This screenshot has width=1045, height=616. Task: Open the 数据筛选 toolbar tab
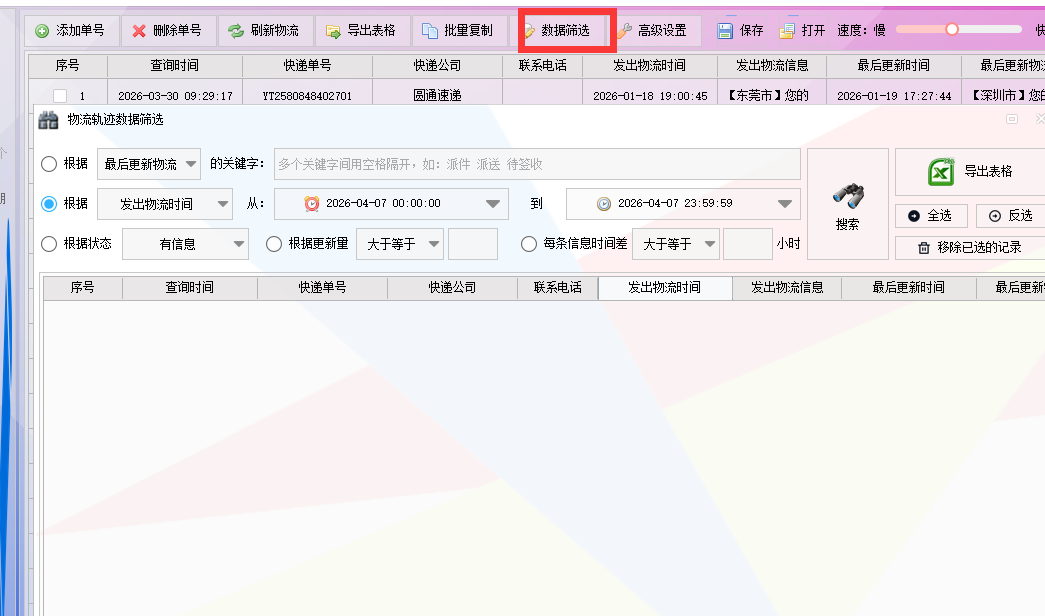click(565, 31)
